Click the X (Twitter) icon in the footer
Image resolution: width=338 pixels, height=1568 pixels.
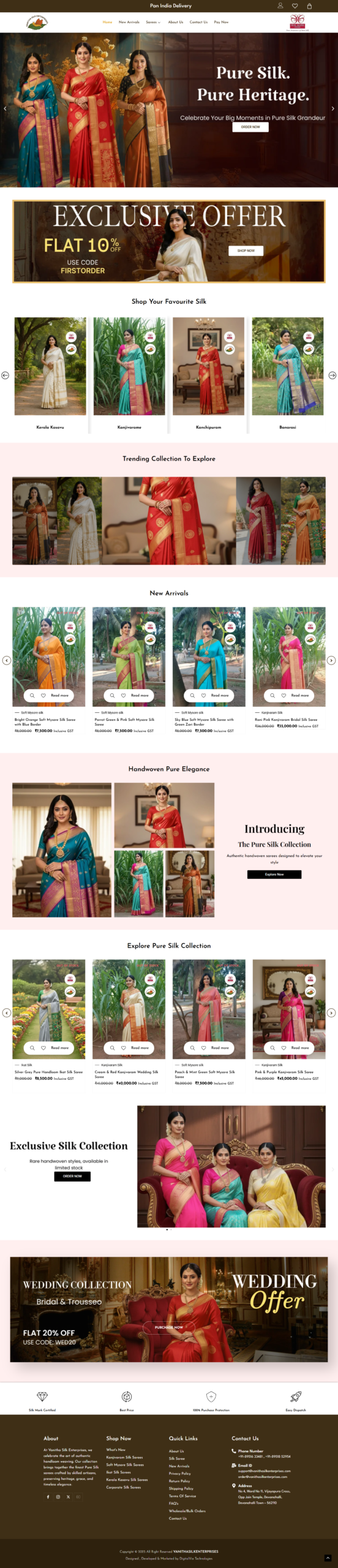[x=68, y=1496]
